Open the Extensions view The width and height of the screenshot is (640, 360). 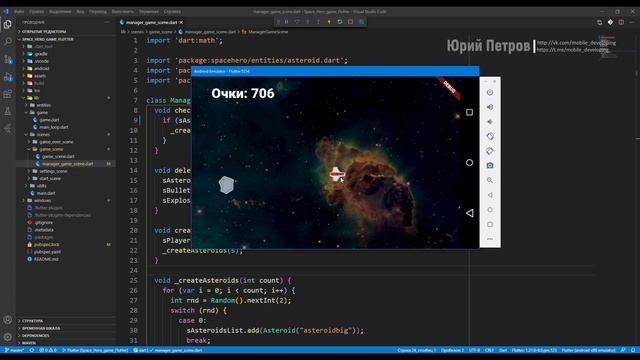coord(8,94)
